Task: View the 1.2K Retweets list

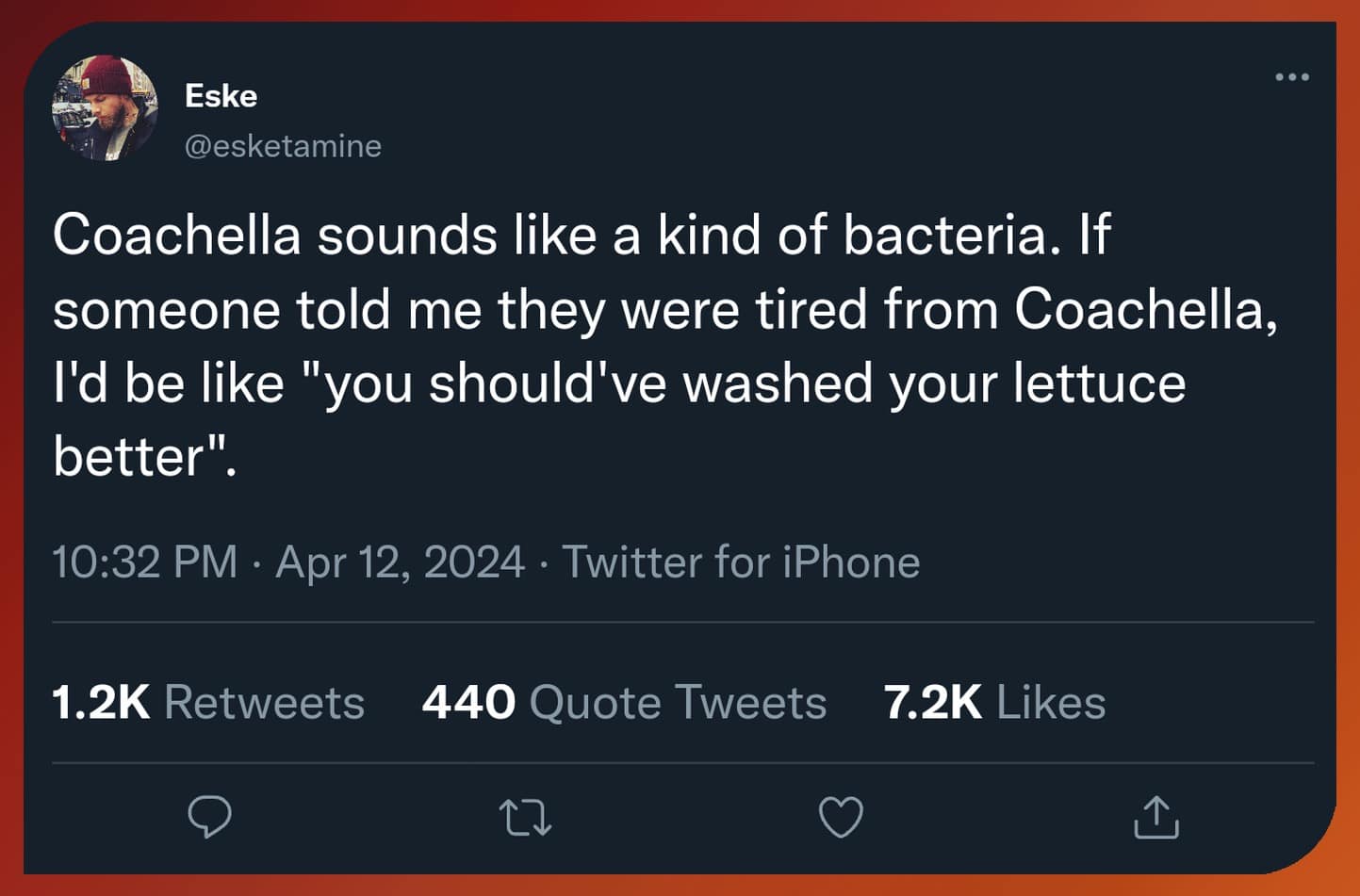Action: pos(207,702)
